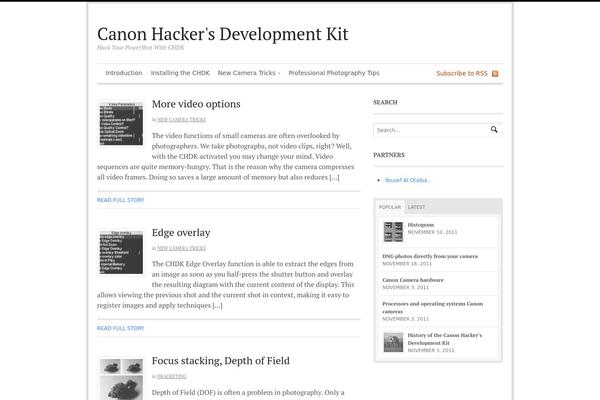Open History of the Canon Hacker's Development Kit

(x=445, y=339)
